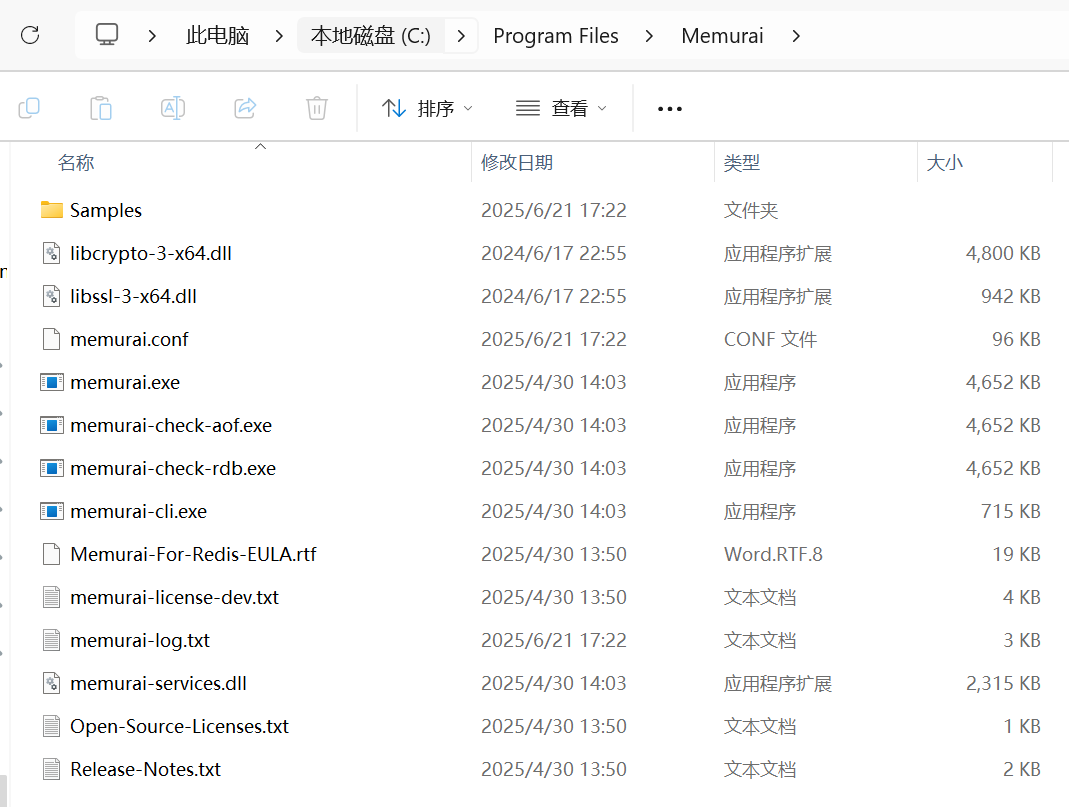Select file name memurai-license-dev.txt

coord(174,596)
